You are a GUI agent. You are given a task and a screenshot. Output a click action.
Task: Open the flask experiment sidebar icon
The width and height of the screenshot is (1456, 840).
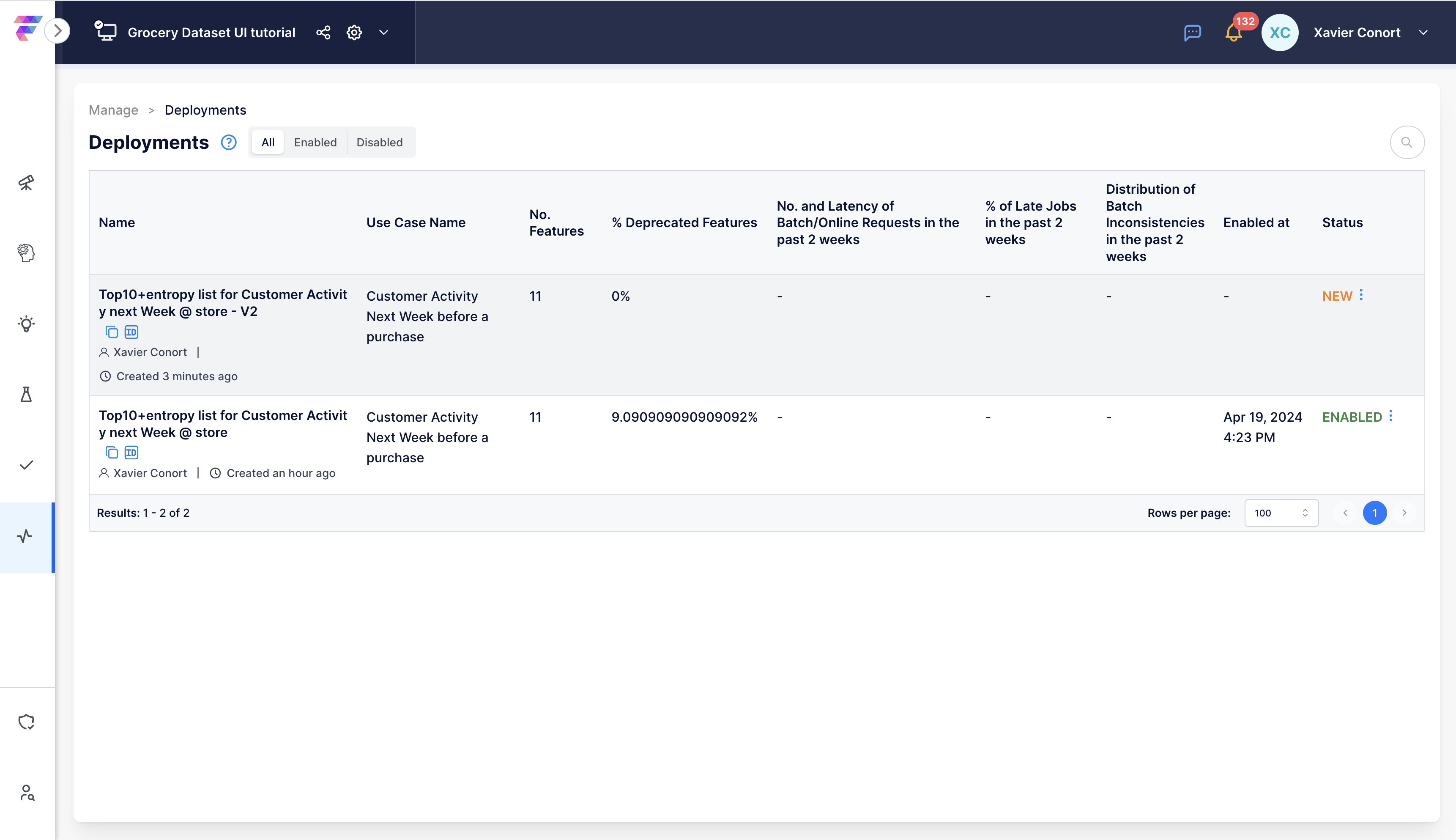(x=26, y=394)
